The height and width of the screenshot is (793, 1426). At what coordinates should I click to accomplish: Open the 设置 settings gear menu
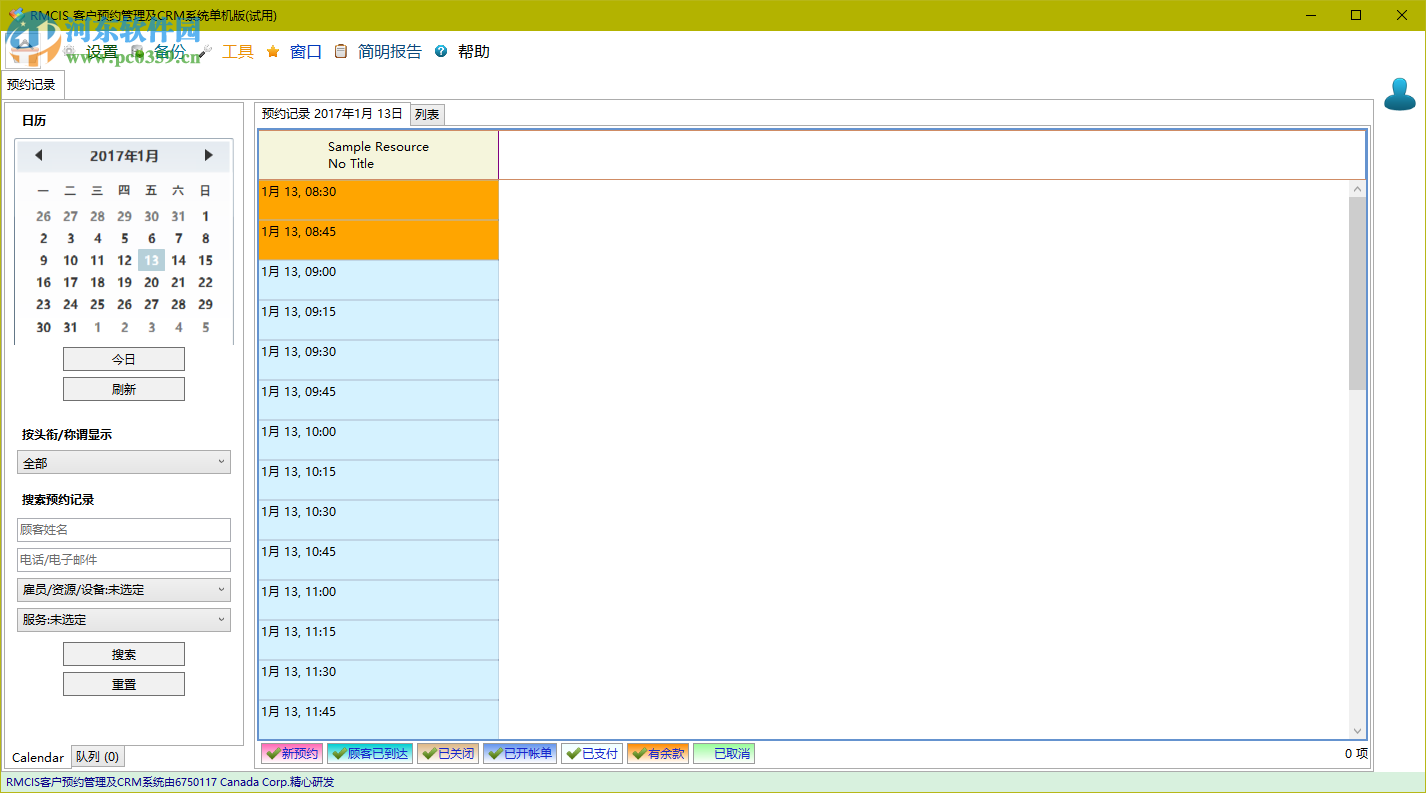click(x=92, y=52)
